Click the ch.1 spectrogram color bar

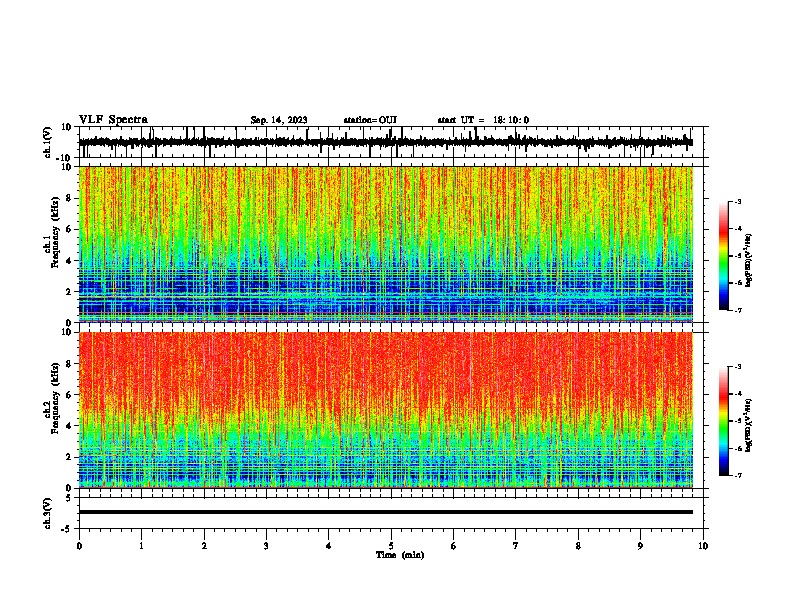[x=723, y=256]
